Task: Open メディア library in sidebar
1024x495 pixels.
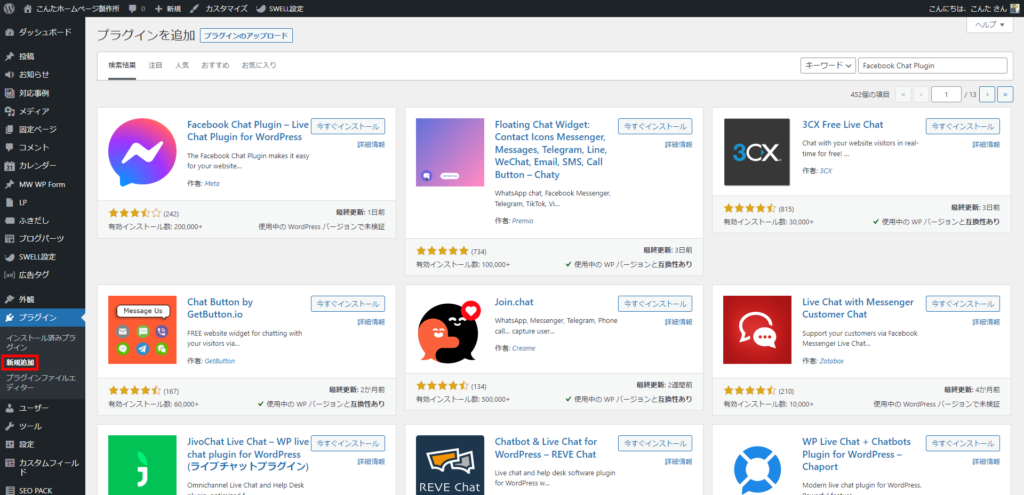Action: click(42, 112)
